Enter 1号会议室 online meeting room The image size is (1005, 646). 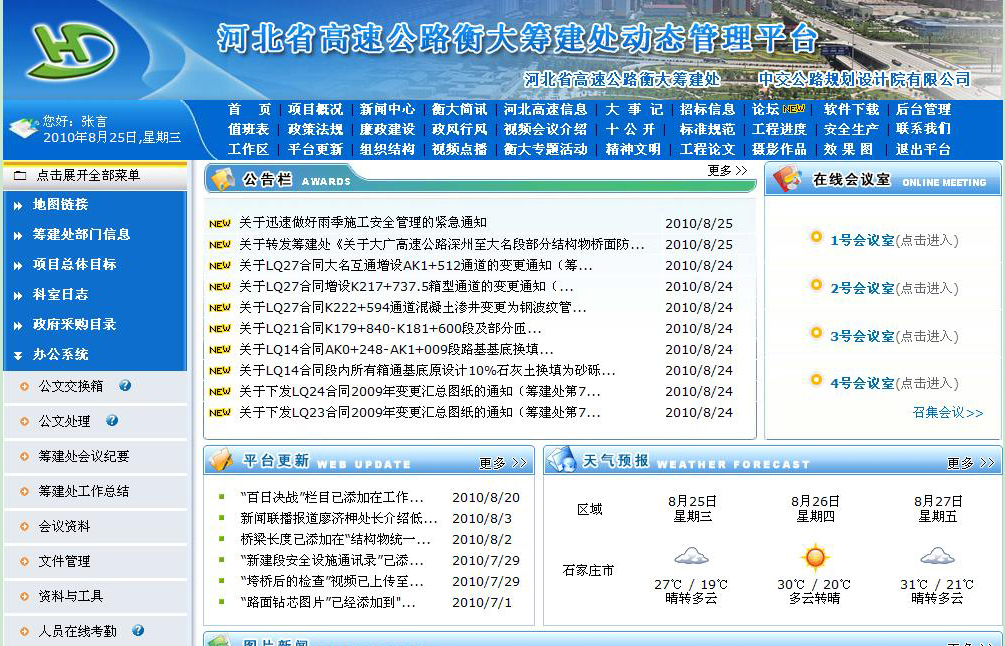pyautogui.click(x=861, y=240)
